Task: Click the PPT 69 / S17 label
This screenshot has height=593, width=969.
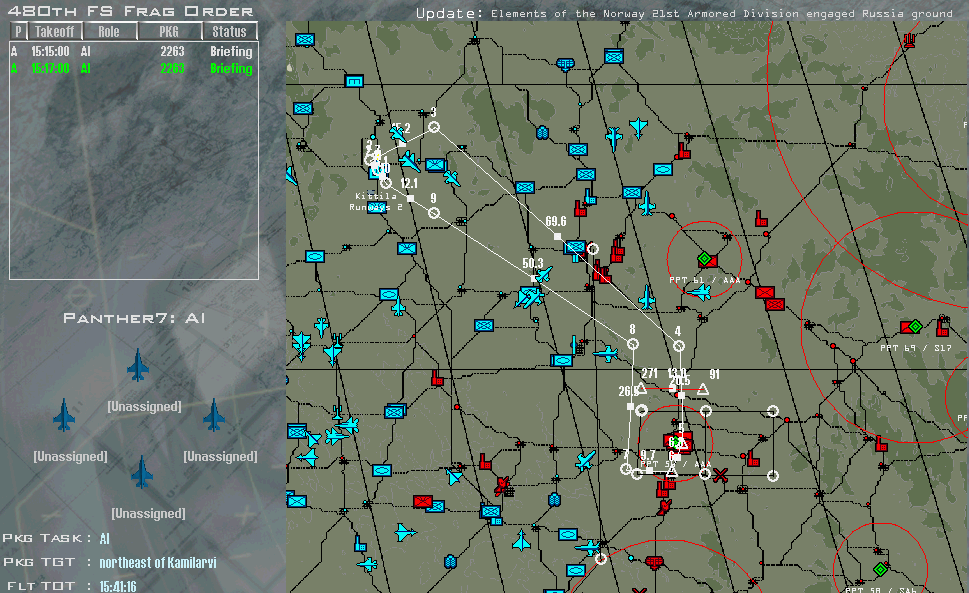Action: 916,348
